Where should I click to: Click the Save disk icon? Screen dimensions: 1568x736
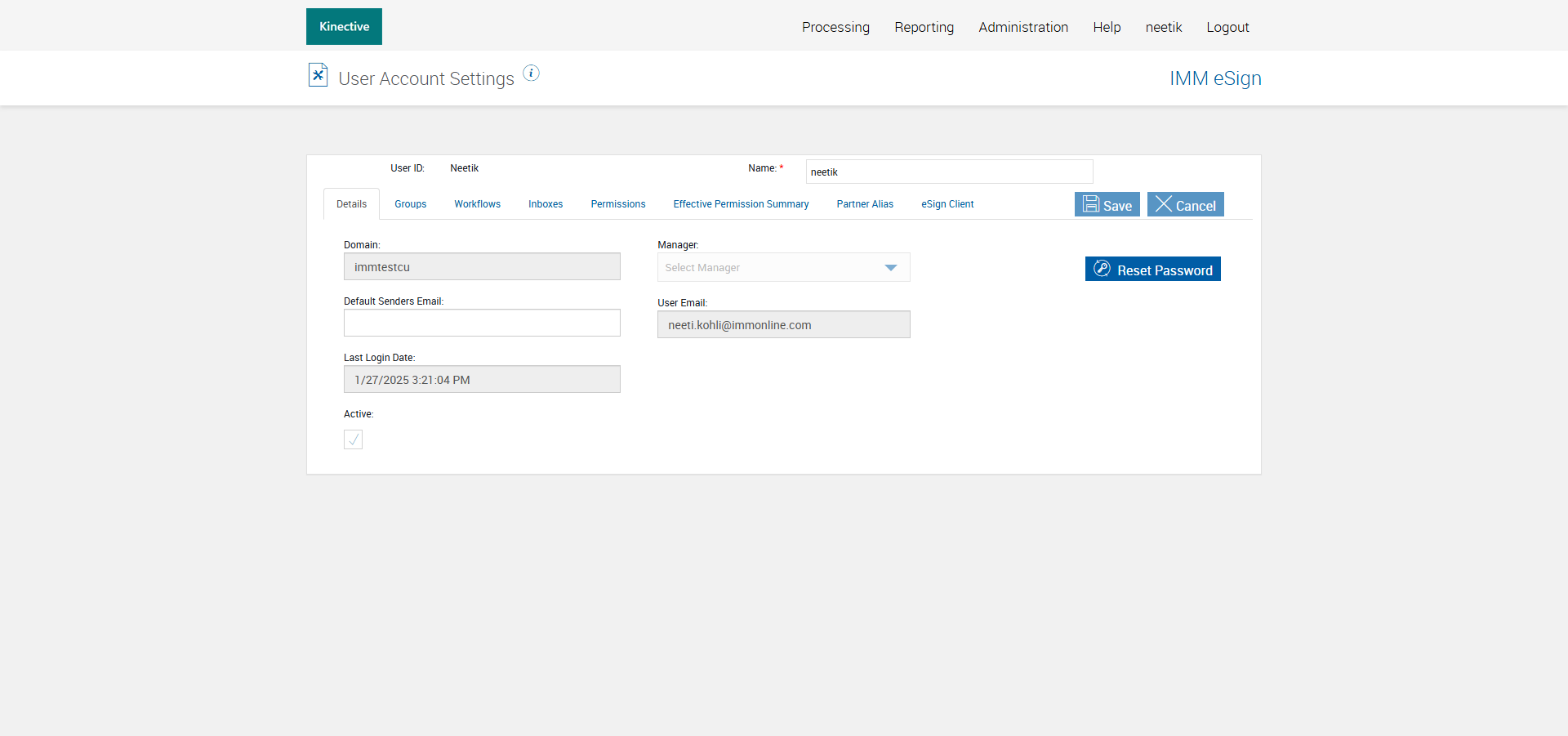1091,203
